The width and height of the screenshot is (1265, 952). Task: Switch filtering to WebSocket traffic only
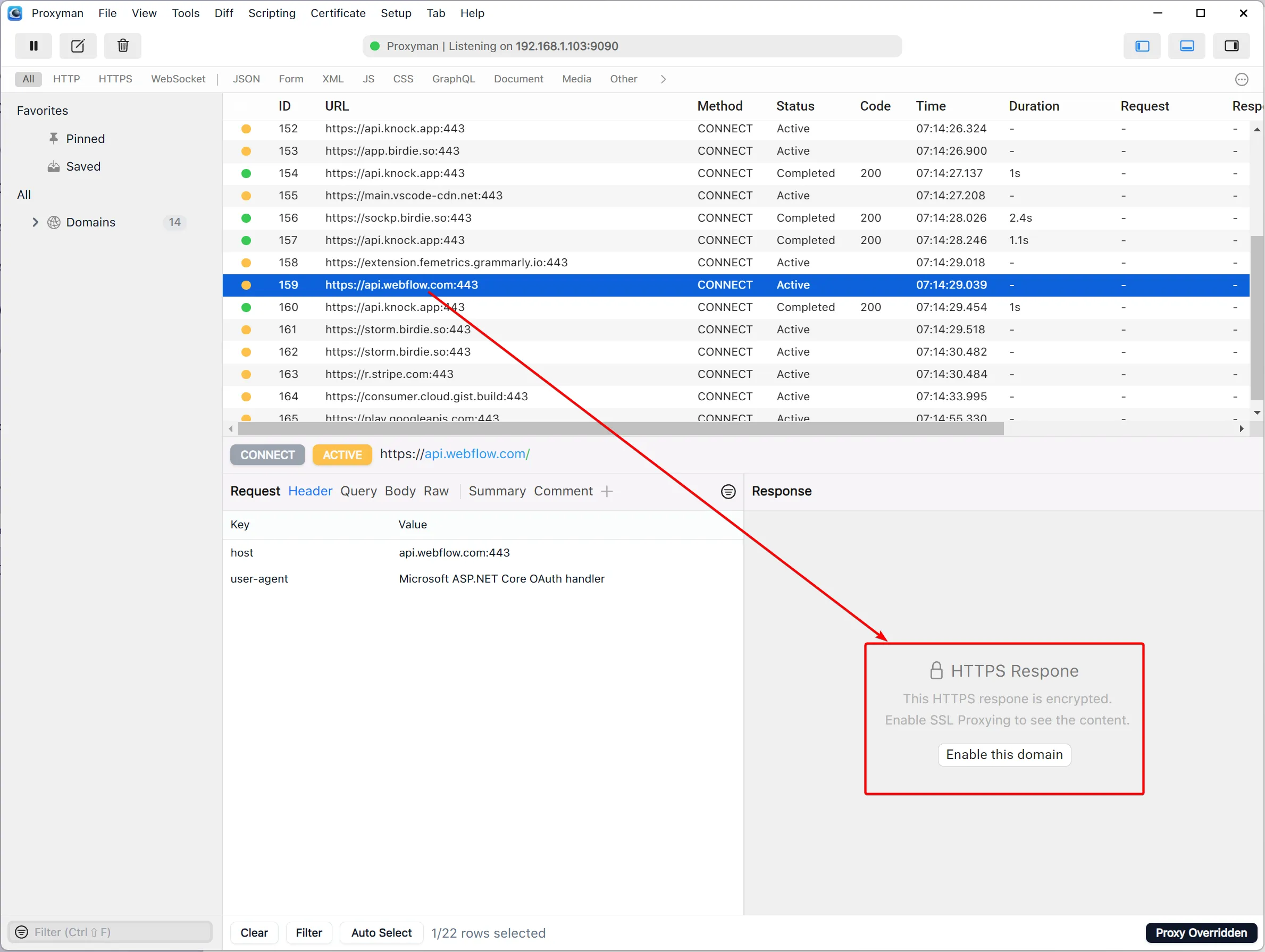(178, 79)
